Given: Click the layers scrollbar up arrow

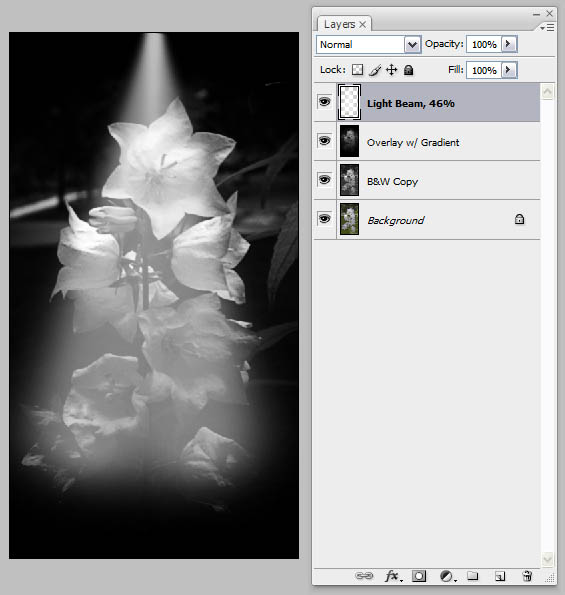Looking at the screenshot, I should [x=548, y=91].
